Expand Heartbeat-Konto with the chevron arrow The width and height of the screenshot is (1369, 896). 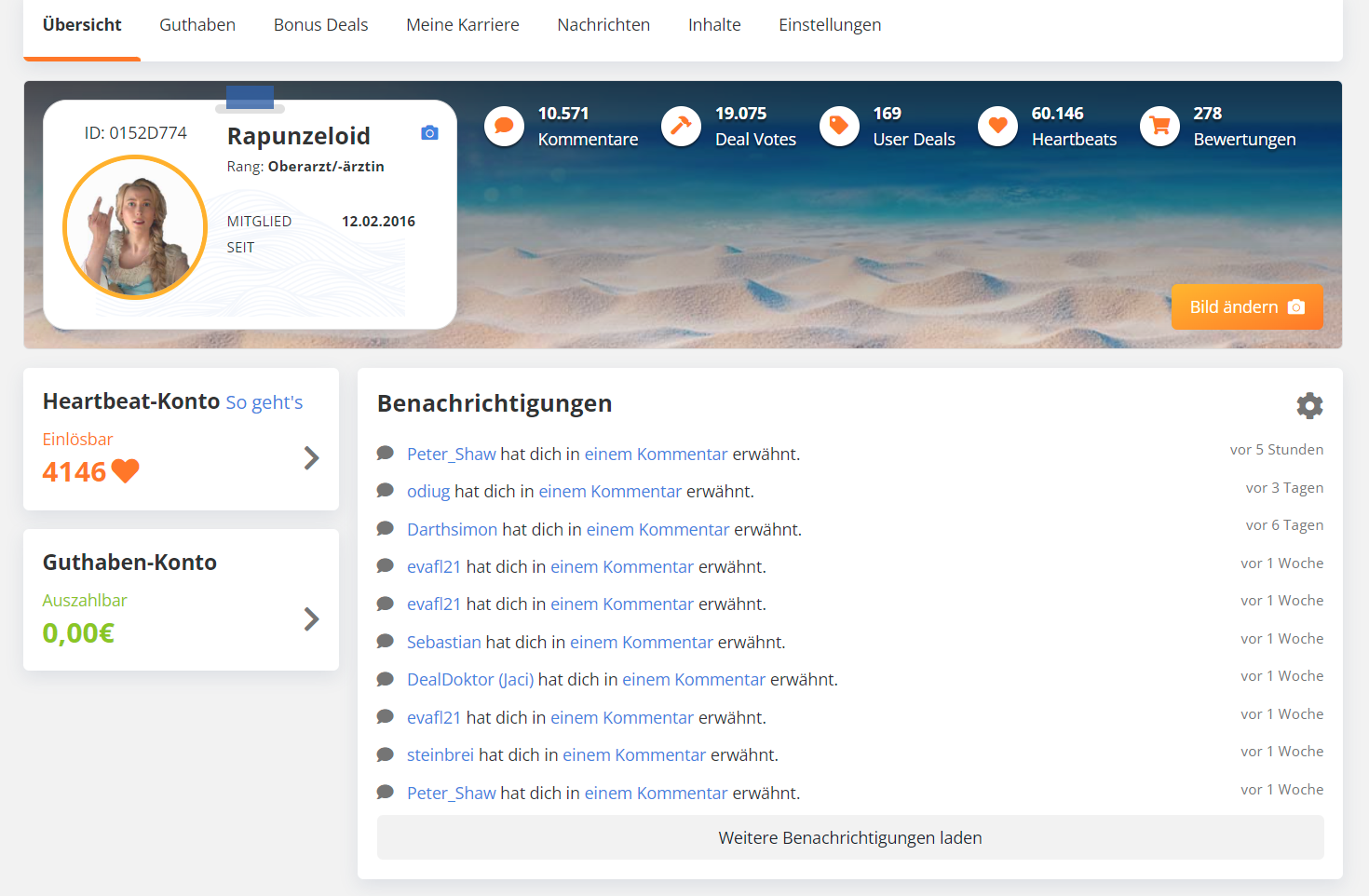tap(312, 458)
